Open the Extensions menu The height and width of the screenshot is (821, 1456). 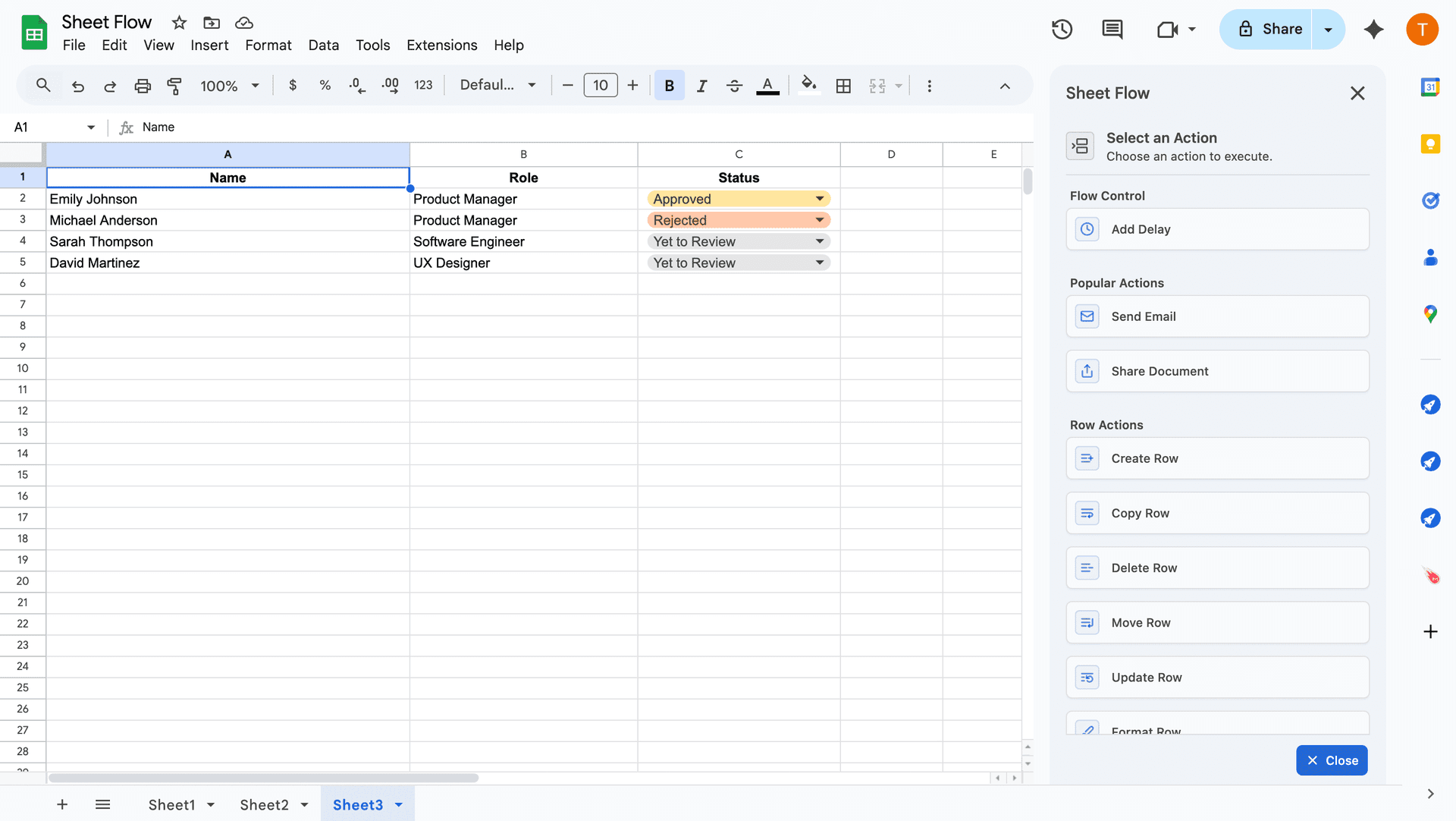(441, 46)
